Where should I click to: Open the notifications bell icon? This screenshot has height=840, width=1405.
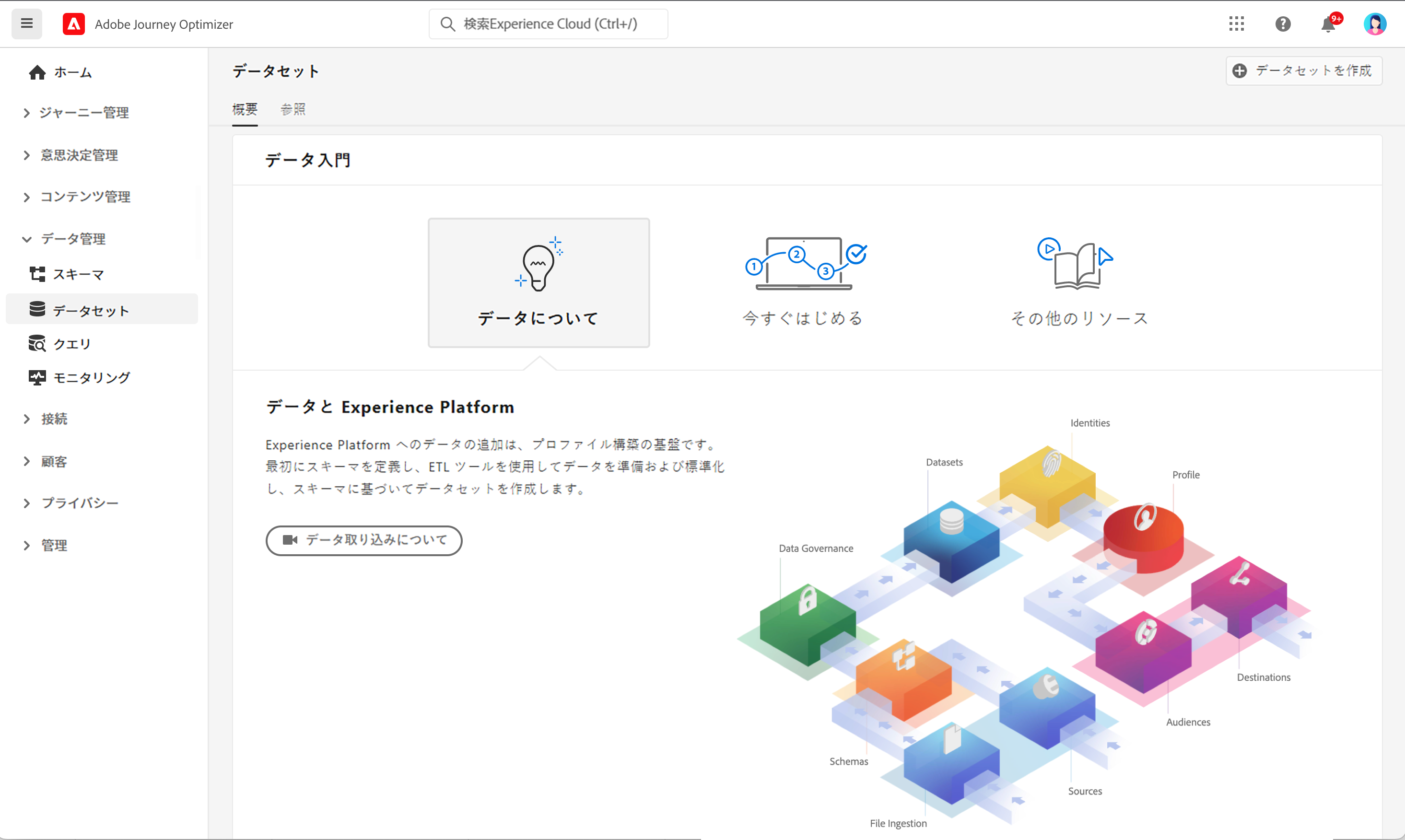point(1328,25)
